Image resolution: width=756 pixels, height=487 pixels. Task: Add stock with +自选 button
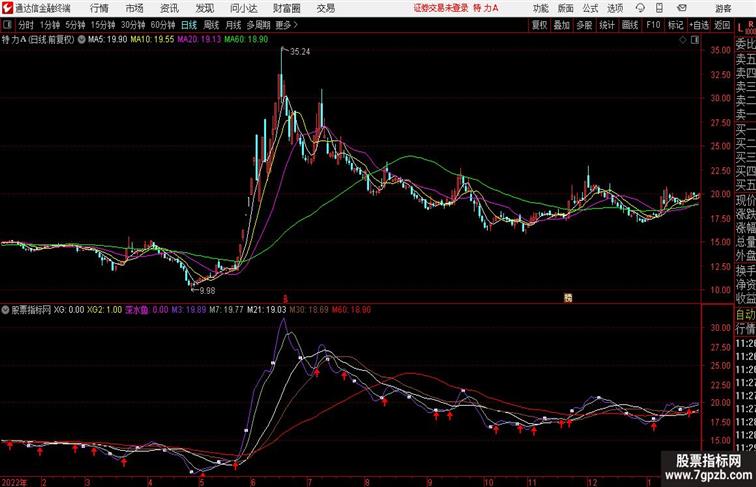[x=699, y=25]
